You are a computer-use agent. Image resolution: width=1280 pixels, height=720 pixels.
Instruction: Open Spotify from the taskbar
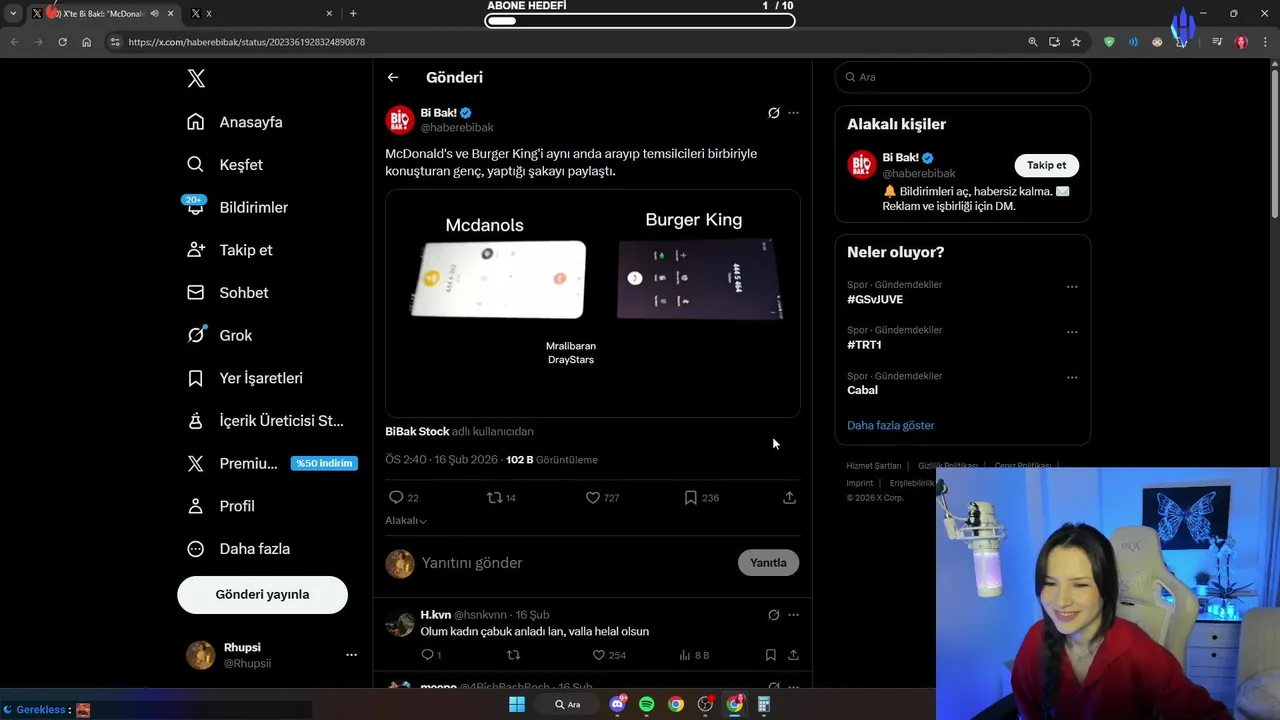point(647,704)
